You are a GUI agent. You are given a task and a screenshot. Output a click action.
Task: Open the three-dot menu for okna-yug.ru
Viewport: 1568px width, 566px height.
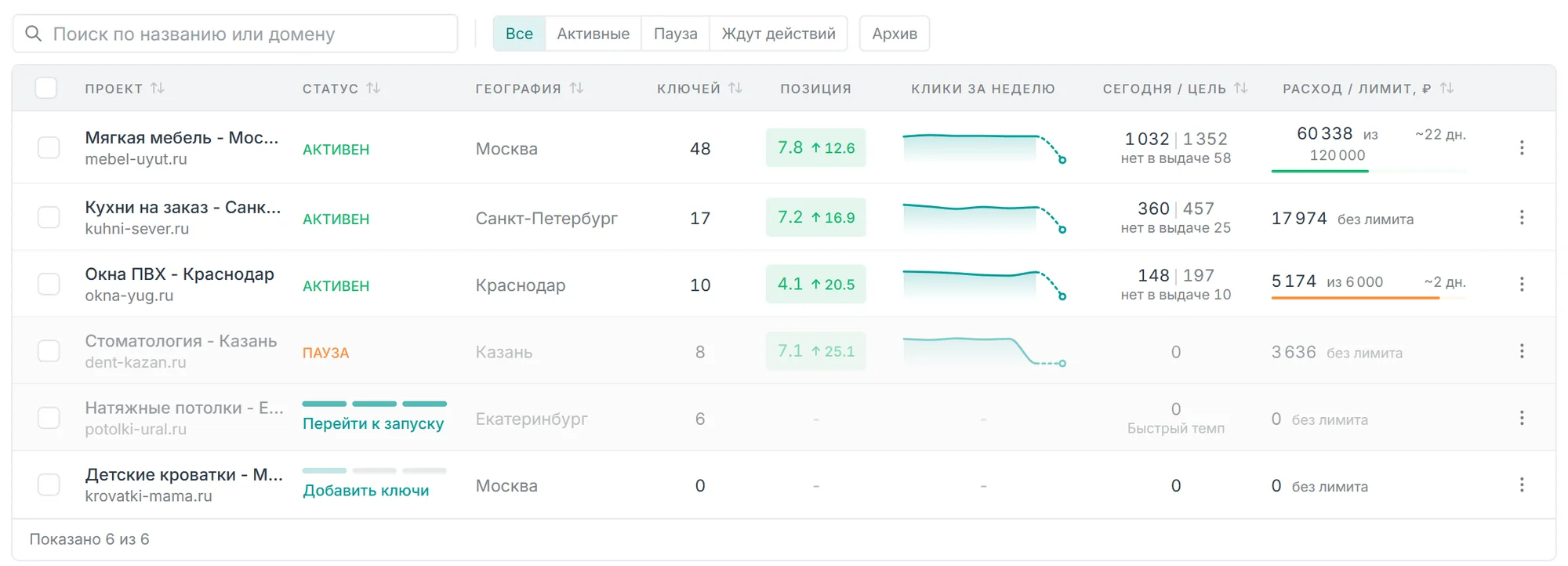click(x=1522, y=284)
